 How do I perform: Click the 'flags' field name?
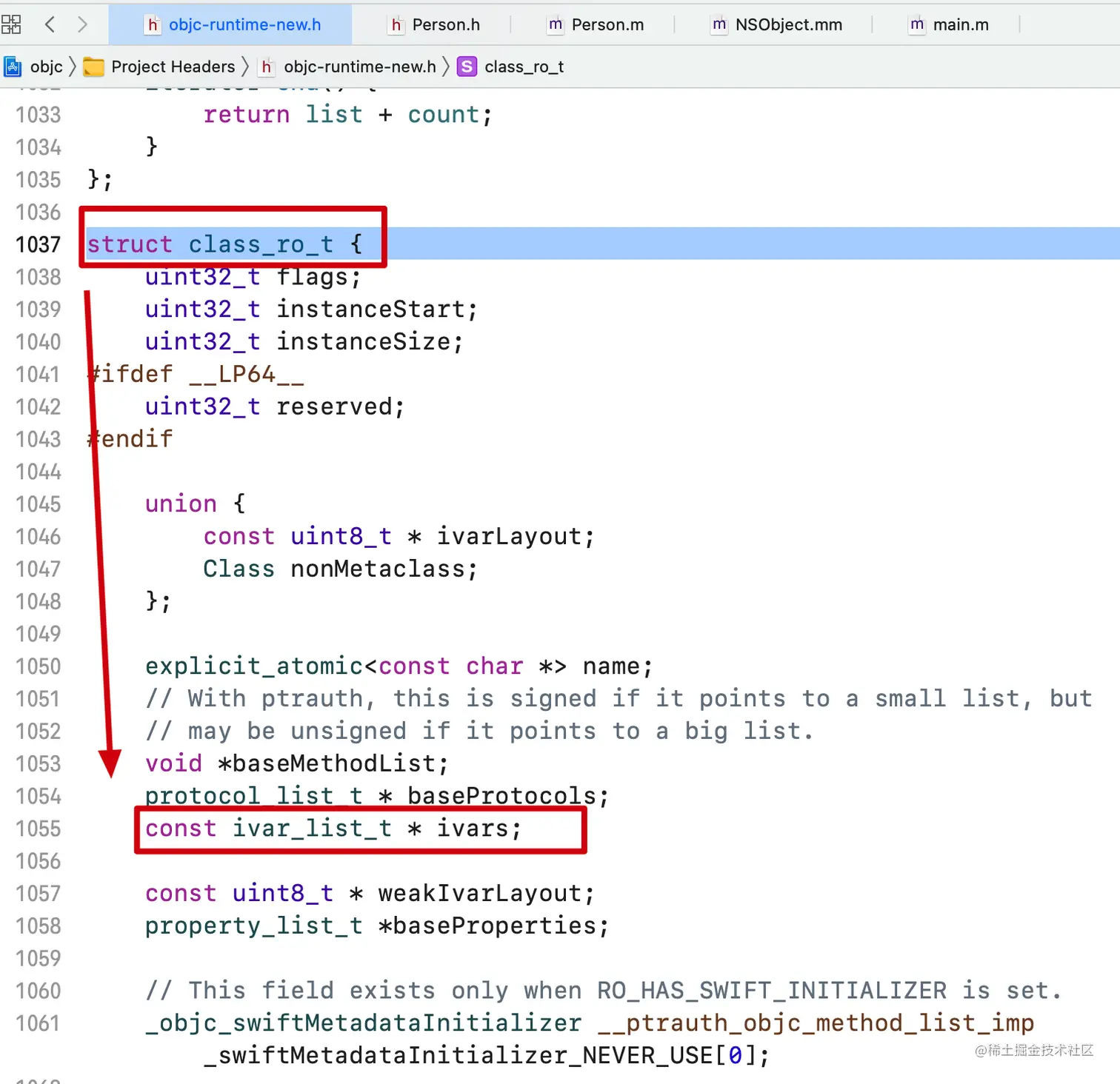[x=312, y=277]
